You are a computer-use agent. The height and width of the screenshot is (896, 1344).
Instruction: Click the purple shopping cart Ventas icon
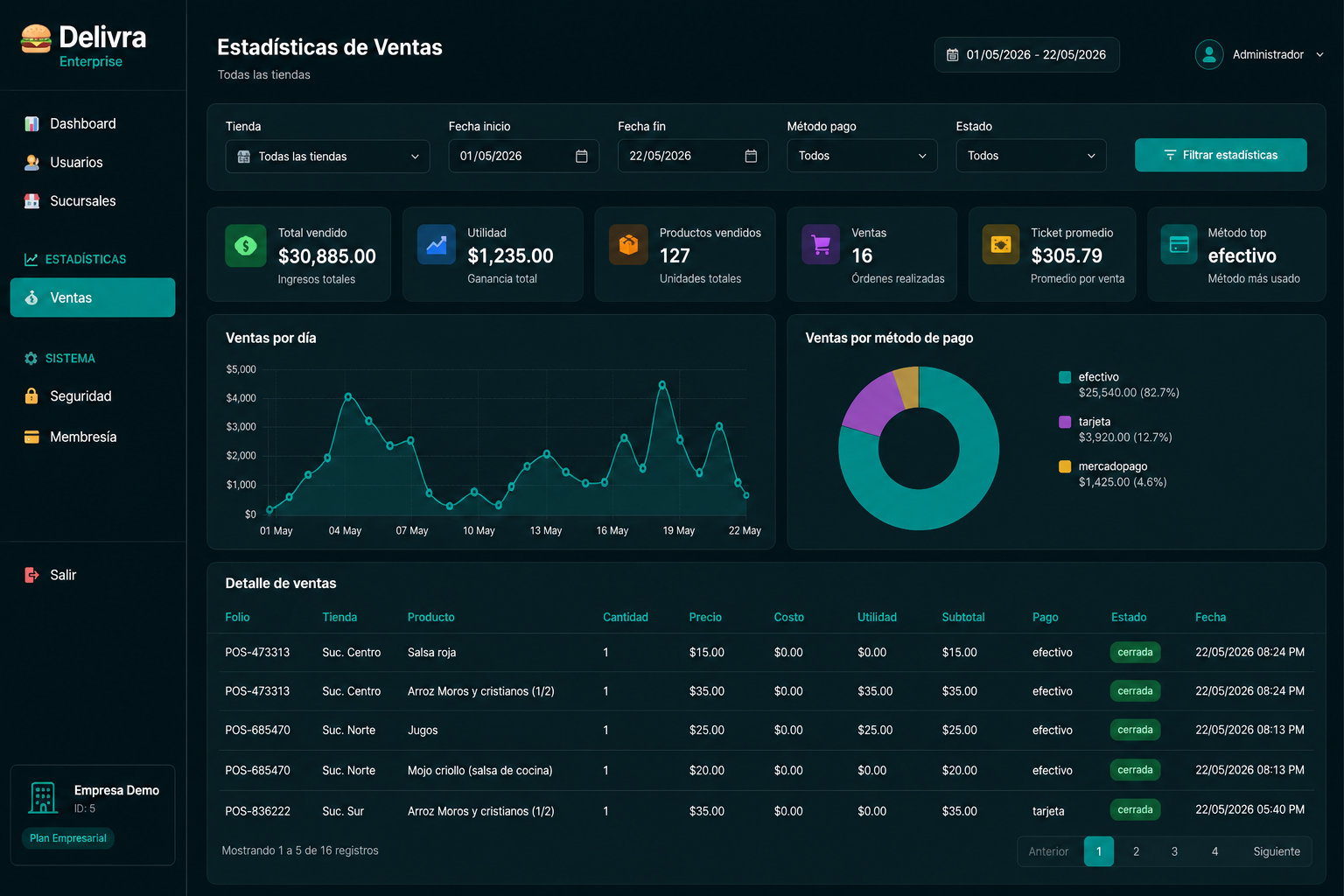tap(821, 245)
